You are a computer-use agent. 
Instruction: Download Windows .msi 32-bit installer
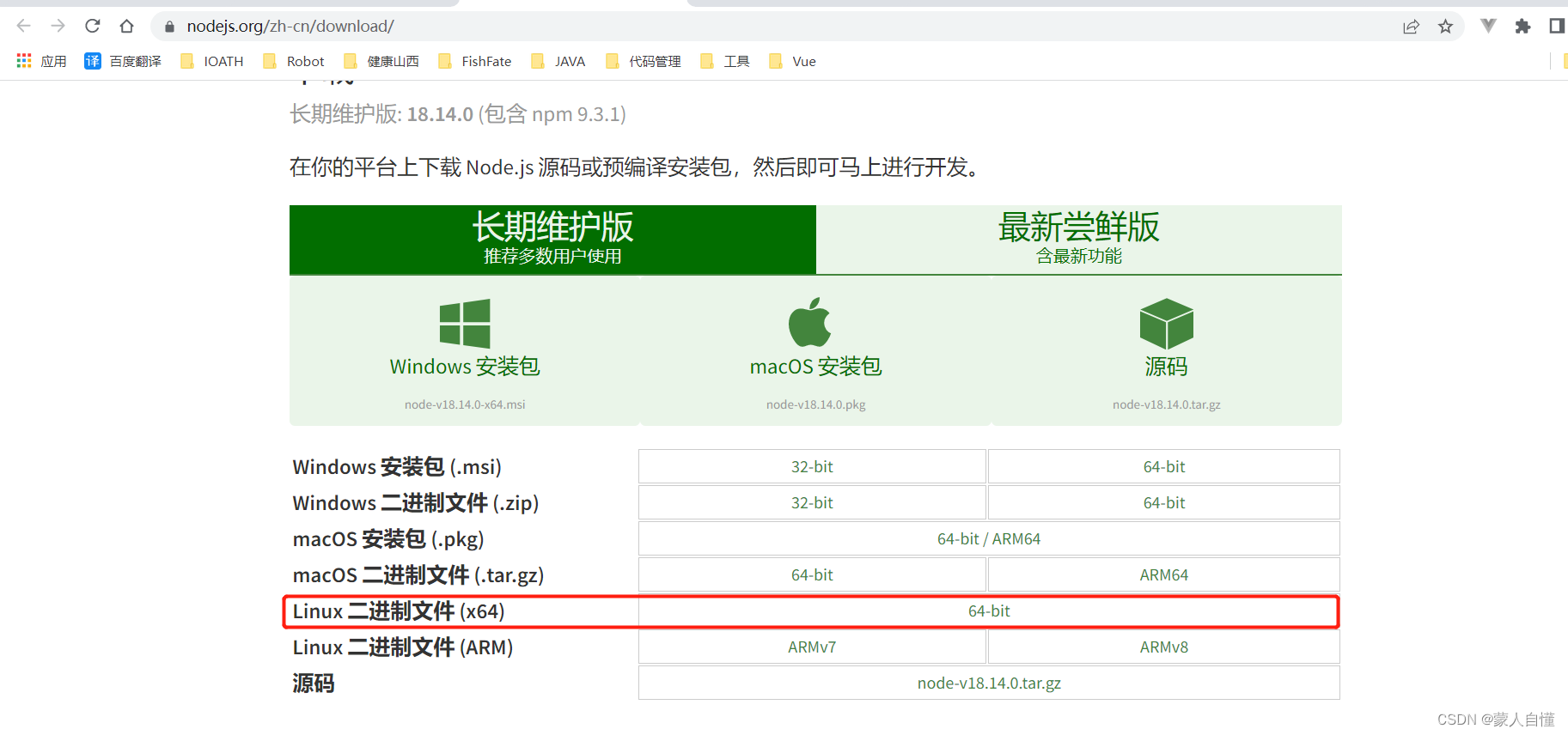pos(812,466)
